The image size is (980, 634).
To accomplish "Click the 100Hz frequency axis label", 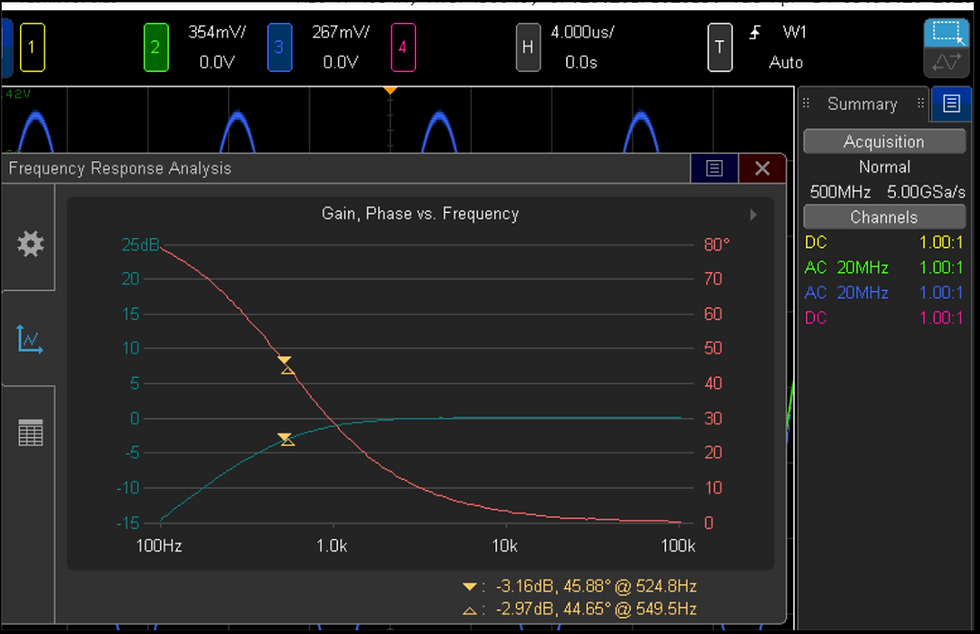I will [159, 546].
